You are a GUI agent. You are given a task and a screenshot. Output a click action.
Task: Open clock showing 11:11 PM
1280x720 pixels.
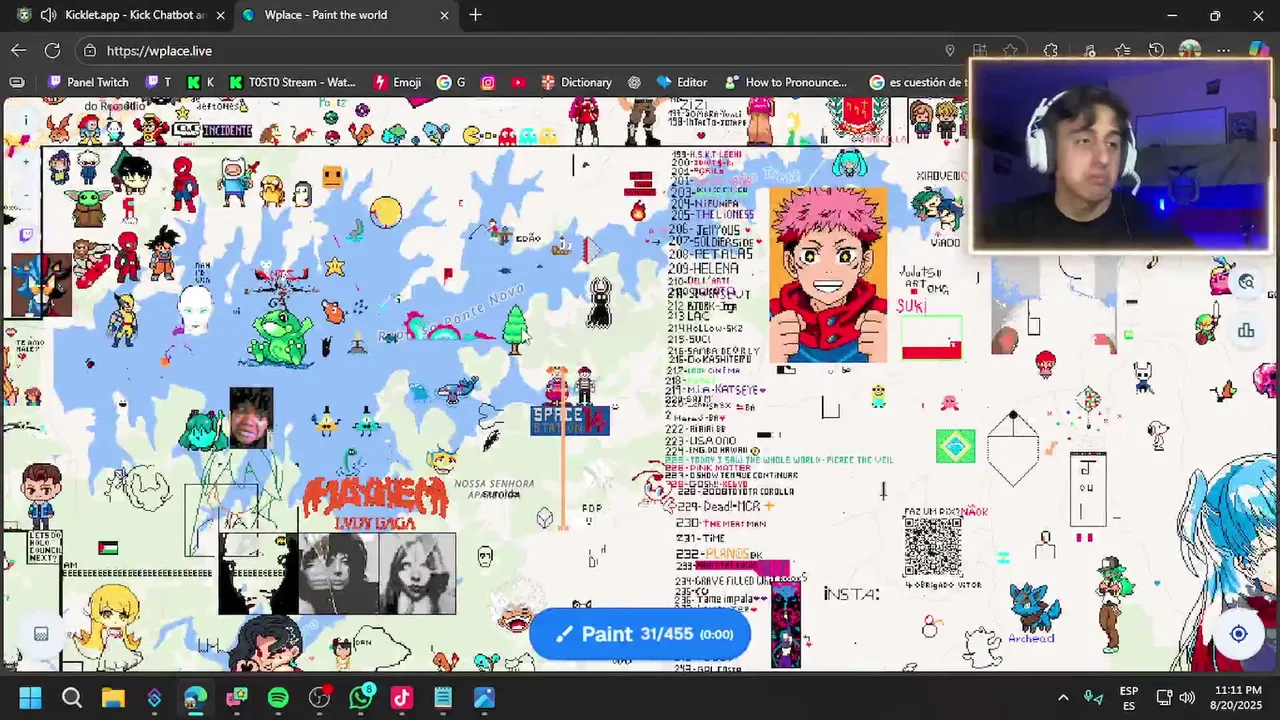[1235, 697]
